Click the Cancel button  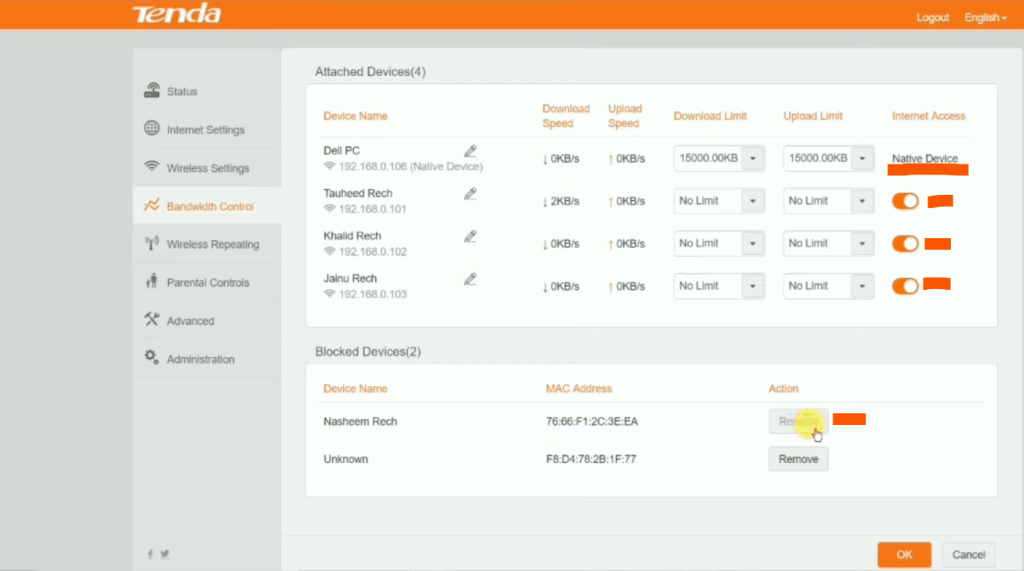[x=968, y=555]
